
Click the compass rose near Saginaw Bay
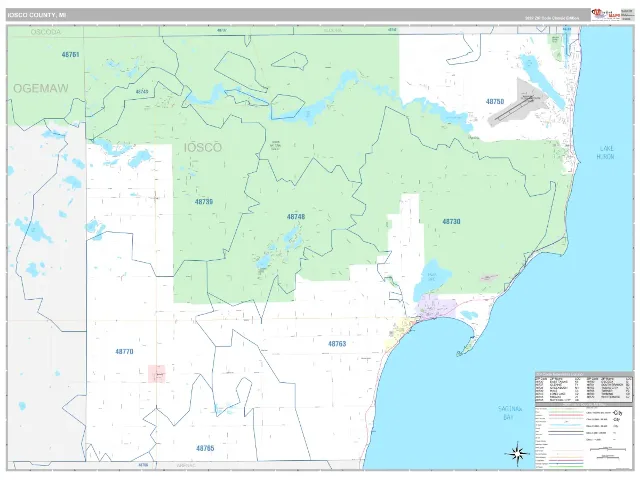pyautogui.click(x=518, y=453)
